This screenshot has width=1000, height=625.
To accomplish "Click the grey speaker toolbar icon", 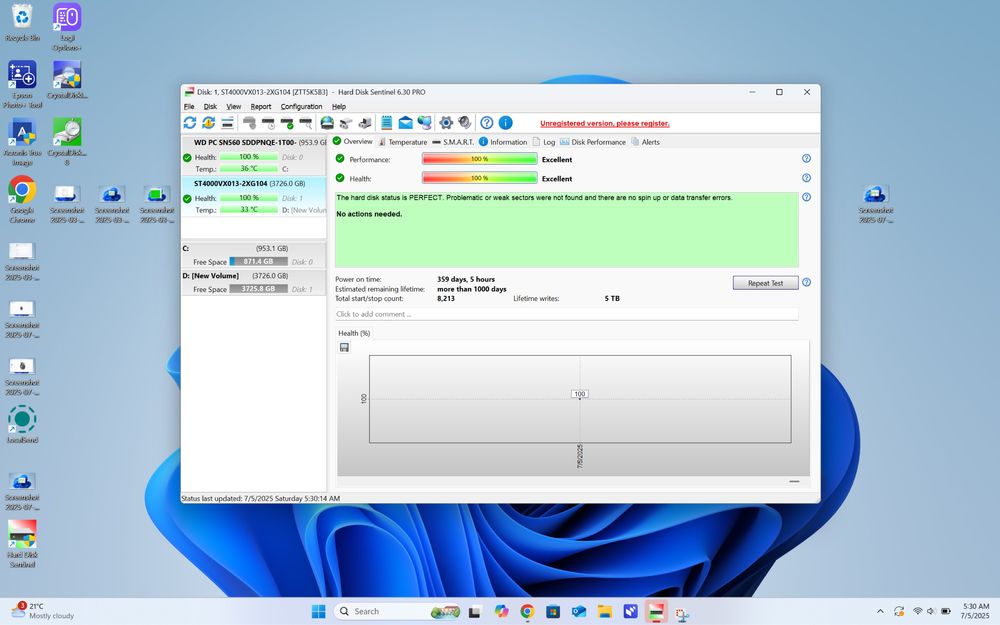I will [x=466, y=122].
